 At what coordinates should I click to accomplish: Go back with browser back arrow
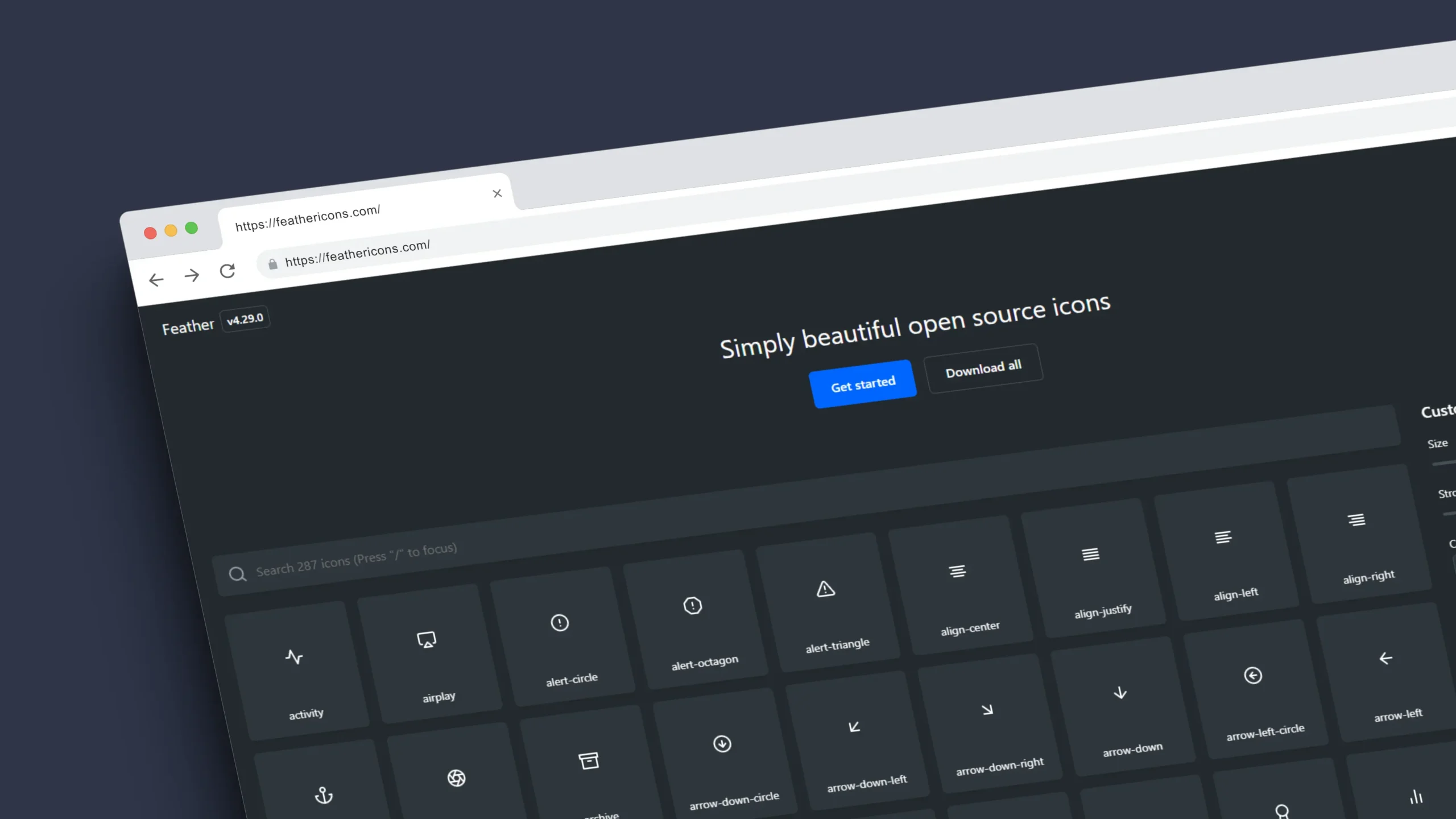coord(156,280)
